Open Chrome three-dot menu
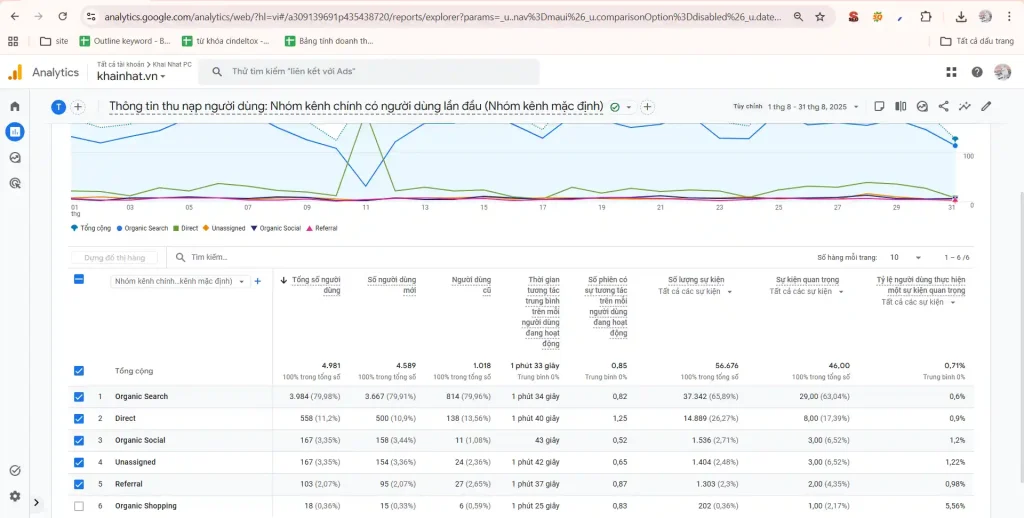 [x=1009, y=17]
